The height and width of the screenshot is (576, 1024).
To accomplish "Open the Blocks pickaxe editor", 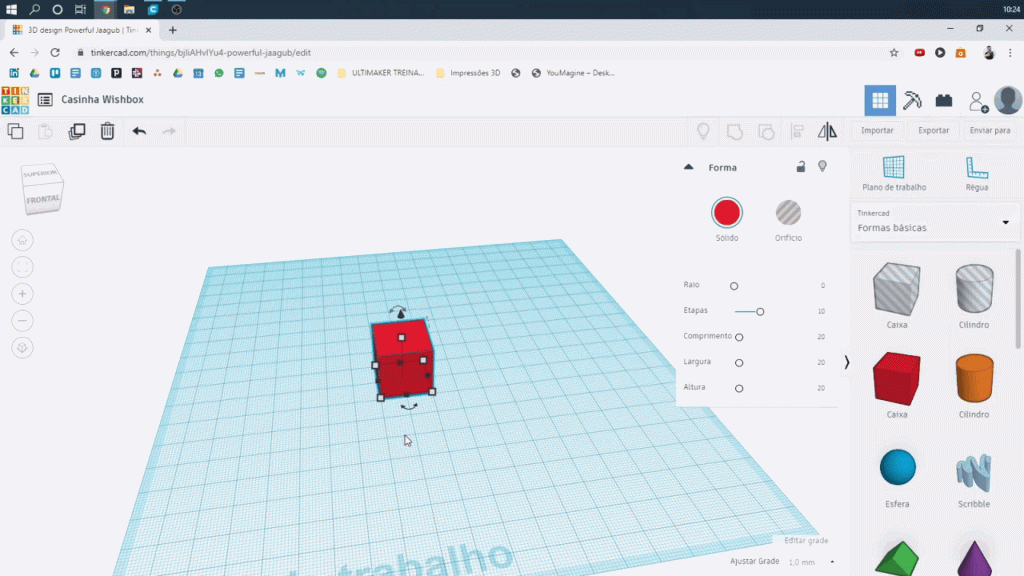I will click(x=912, y=100).
